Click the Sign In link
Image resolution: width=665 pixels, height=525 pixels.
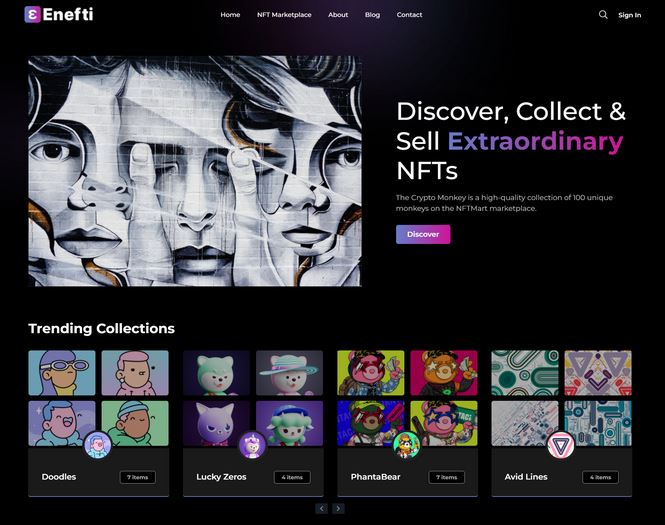click(629, 15)
